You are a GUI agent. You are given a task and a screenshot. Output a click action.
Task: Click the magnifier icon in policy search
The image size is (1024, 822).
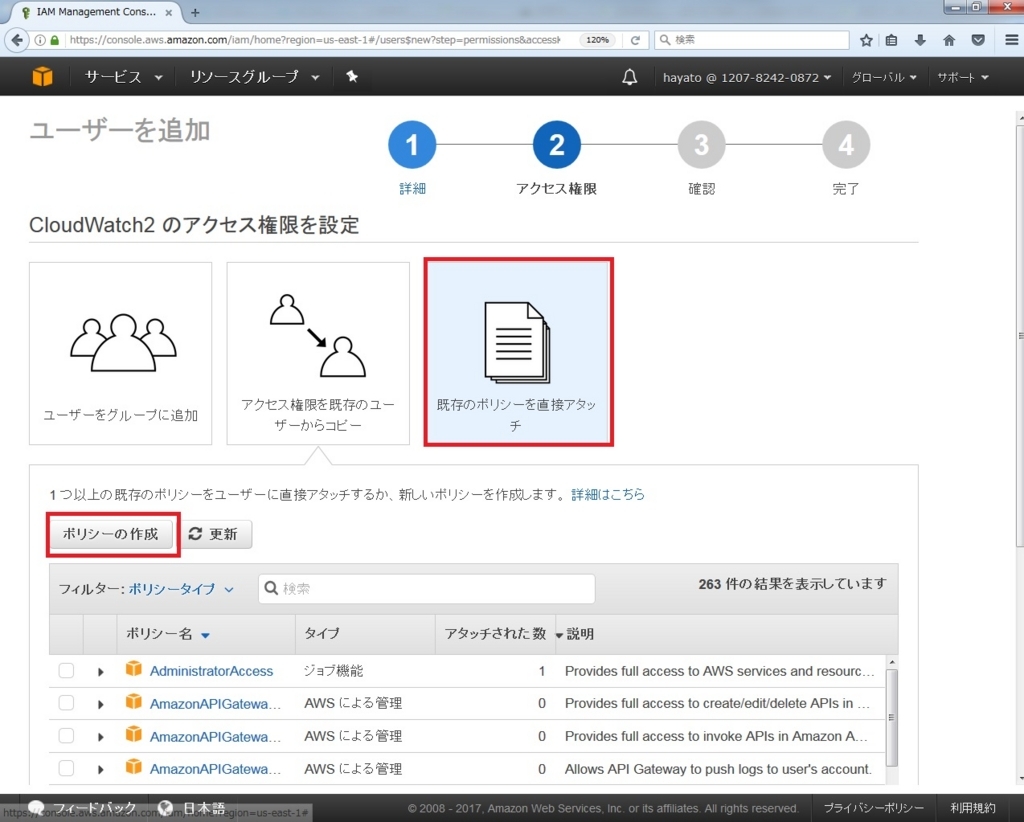(x=271, y=588)
